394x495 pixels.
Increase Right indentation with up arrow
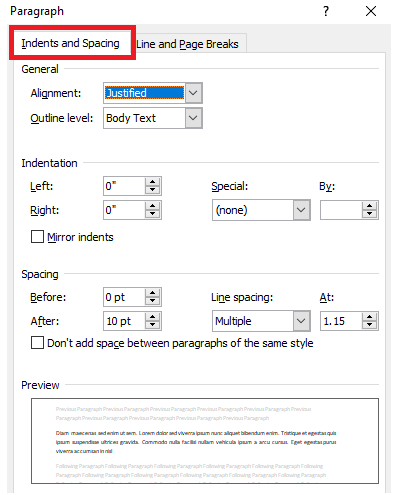153,206
